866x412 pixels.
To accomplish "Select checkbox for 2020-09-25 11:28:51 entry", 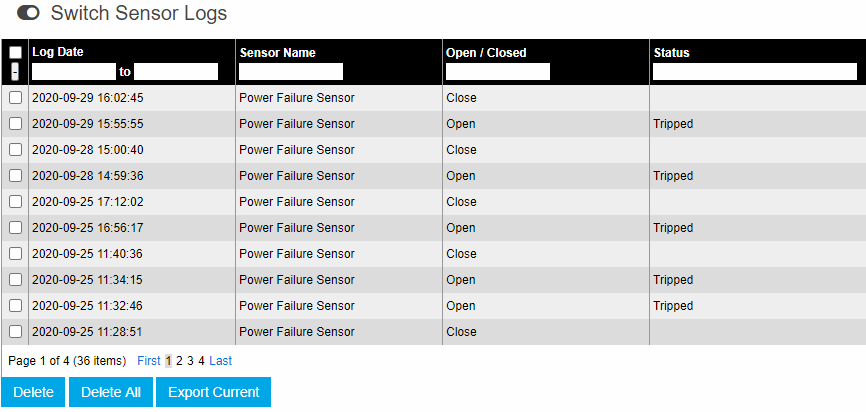I will pos(15,331).
